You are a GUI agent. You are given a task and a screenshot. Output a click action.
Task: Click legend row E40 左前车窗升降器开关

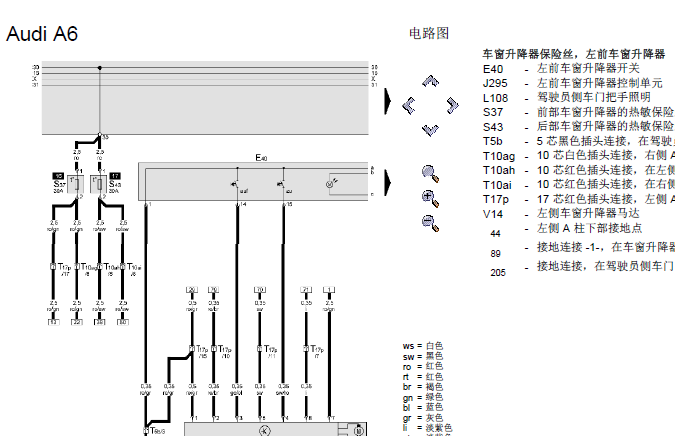pyautogui.click(x=561, y=69)
